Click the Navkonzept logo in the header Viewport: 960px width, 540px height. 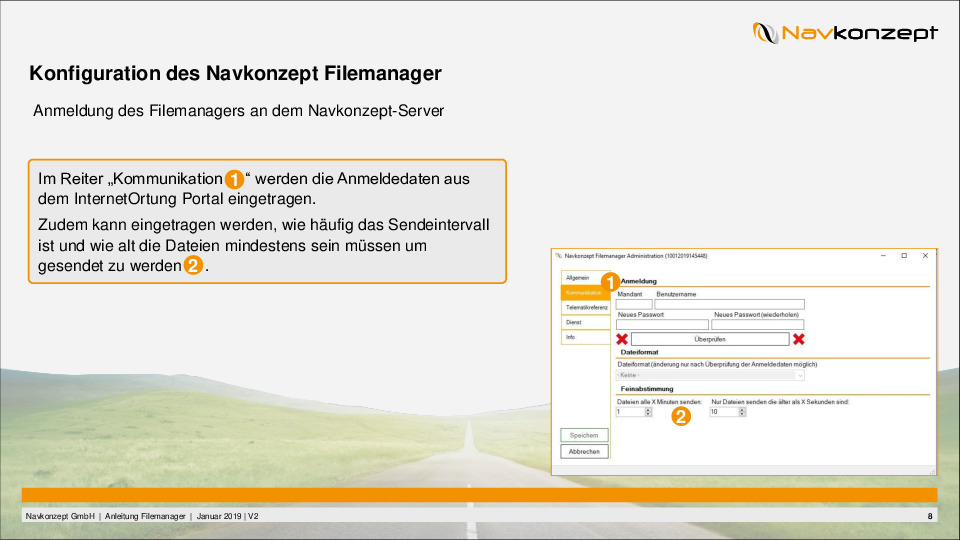coord(845,33)
